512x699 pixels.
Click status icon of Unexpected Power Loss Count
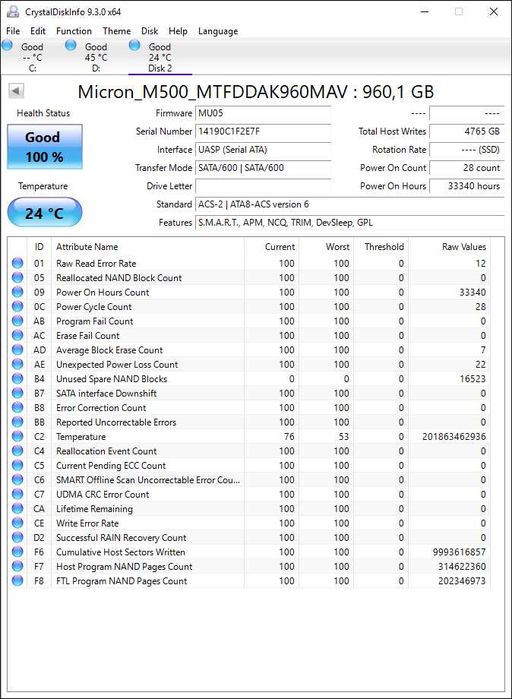[17, 364]
